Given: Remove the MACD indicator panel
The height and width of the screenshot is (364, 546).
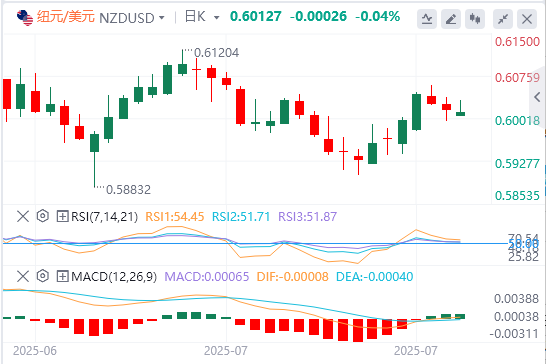Looking at the screenshot, I should [23, 277].
